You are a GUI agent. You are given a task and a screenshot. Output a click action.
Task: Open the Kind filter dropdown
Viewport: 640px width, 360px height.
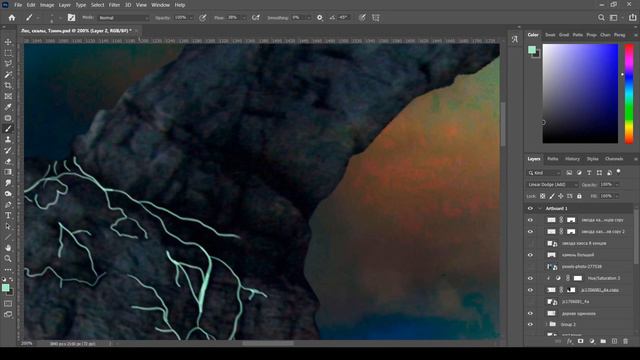point(544,173)
